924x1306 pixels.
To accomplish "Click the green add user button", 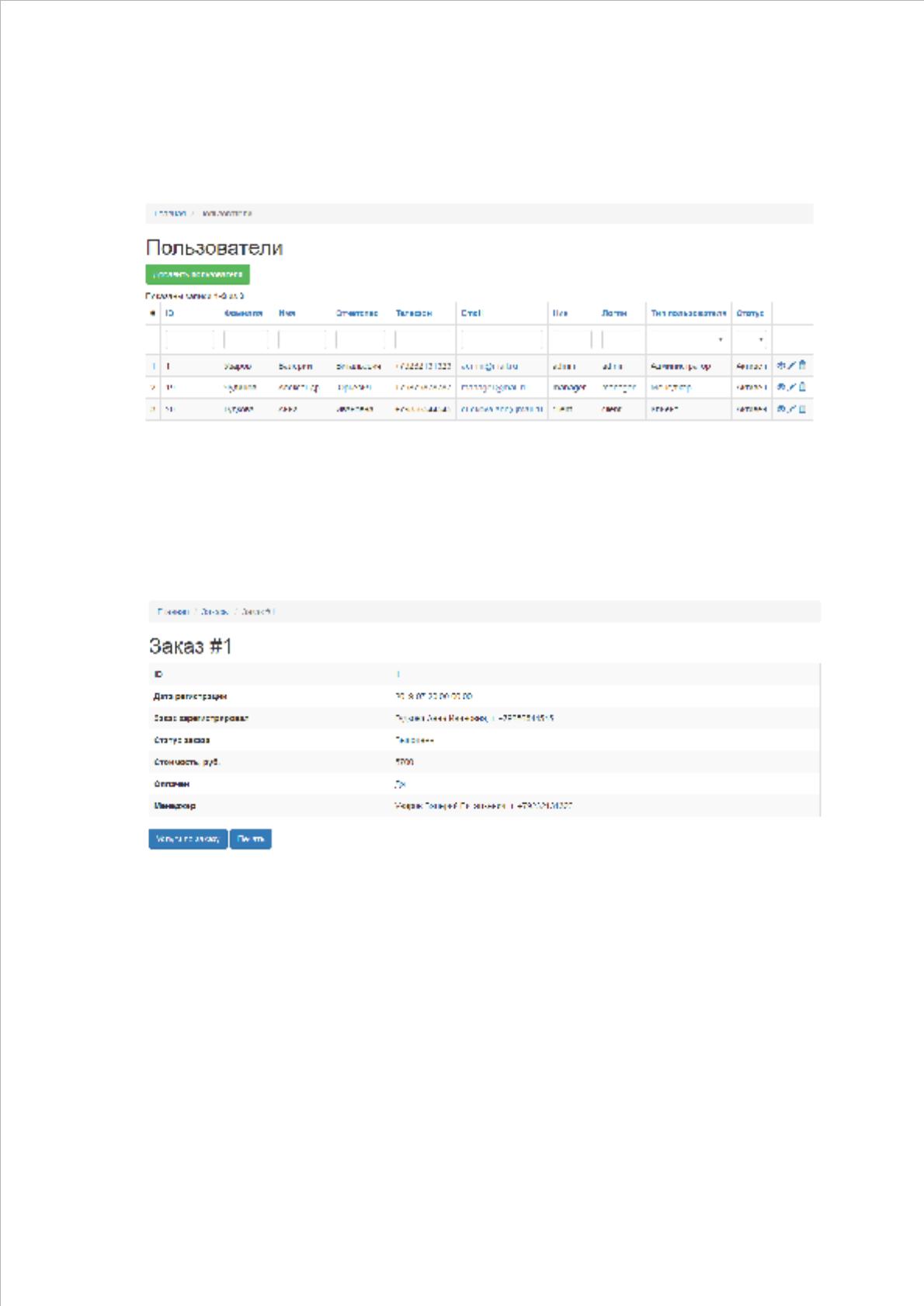I will pyautogui.click(x=198, y=274).
